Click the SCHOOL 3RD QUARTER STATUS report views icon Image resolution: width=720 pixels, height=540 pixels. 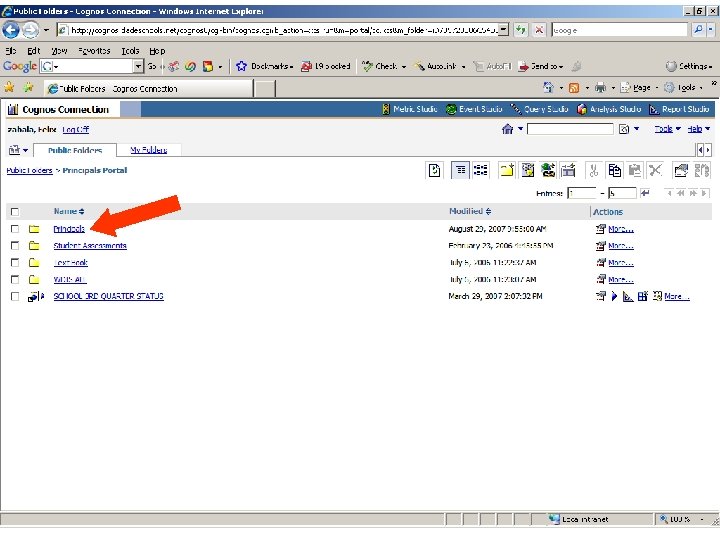(x=642, y=296)
